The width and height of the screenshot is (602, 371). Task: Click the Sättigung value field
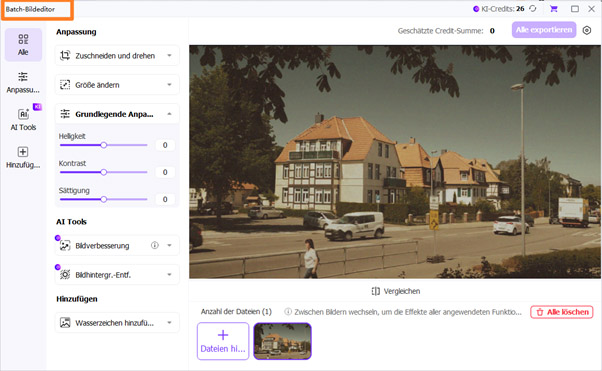165,199
